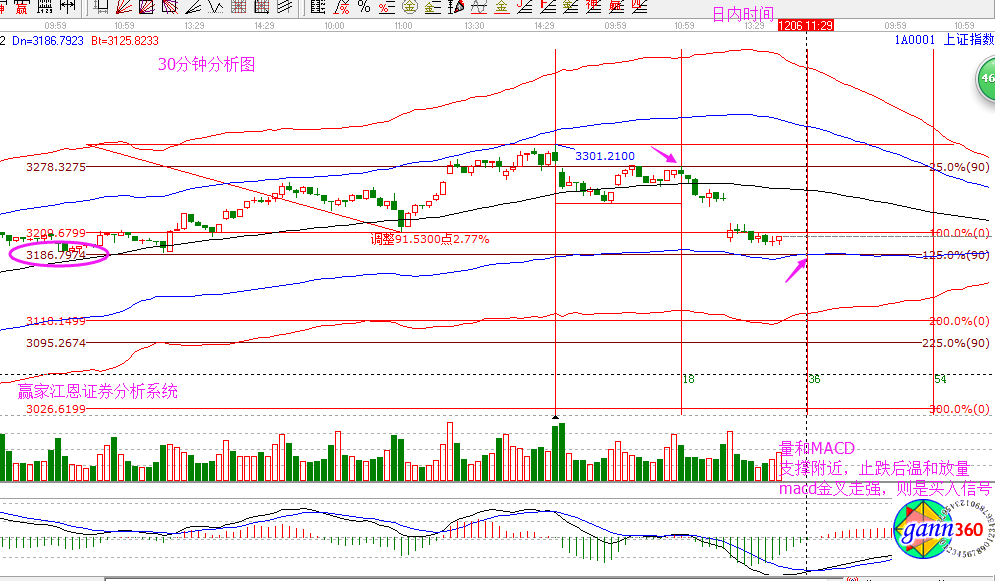
Task: Click the Bt=3125.8233 indicator value
Action: point(125,41)
